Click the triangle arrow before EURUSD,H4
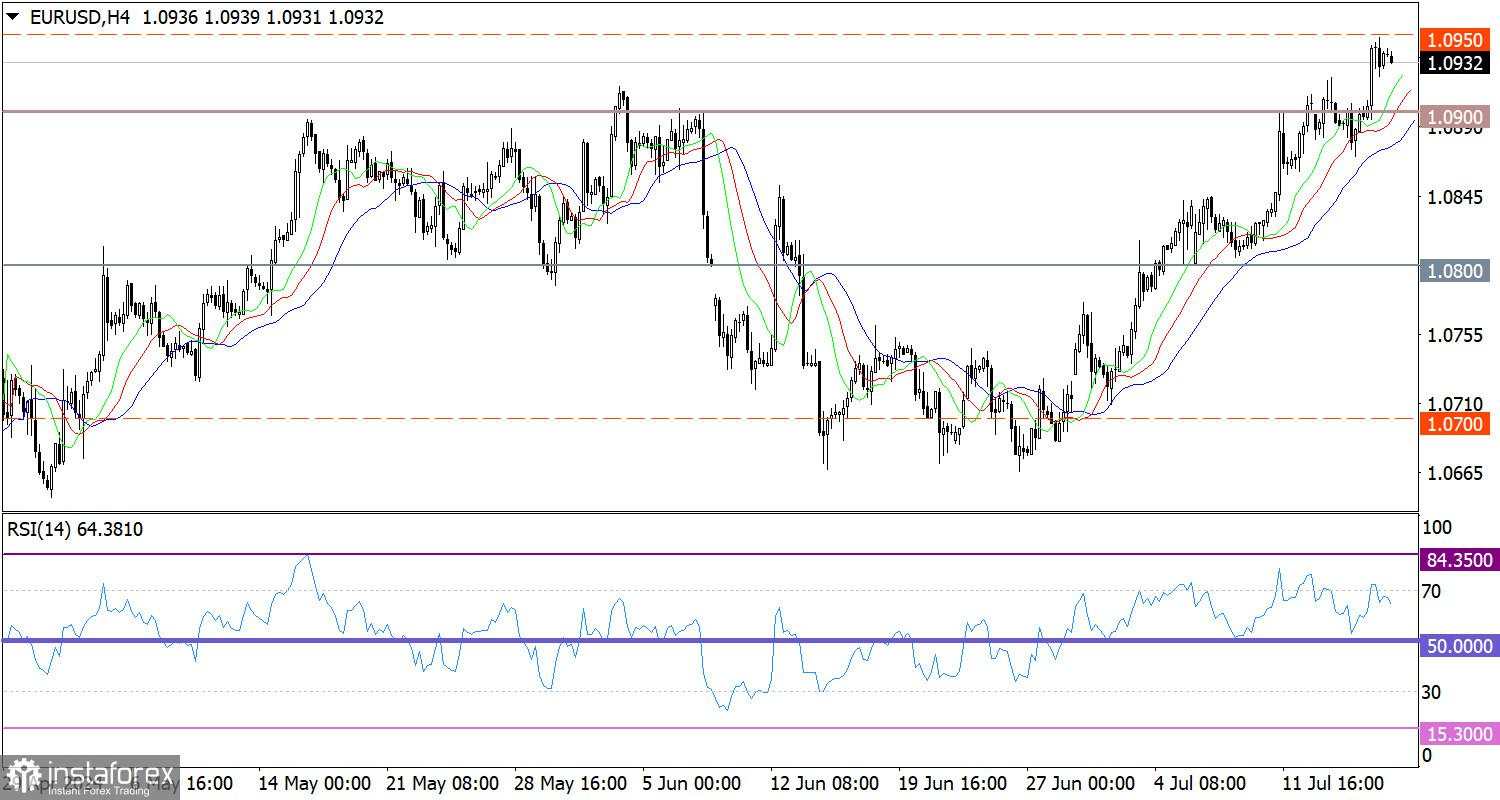1500x800 pixels. tap(13, 17)
